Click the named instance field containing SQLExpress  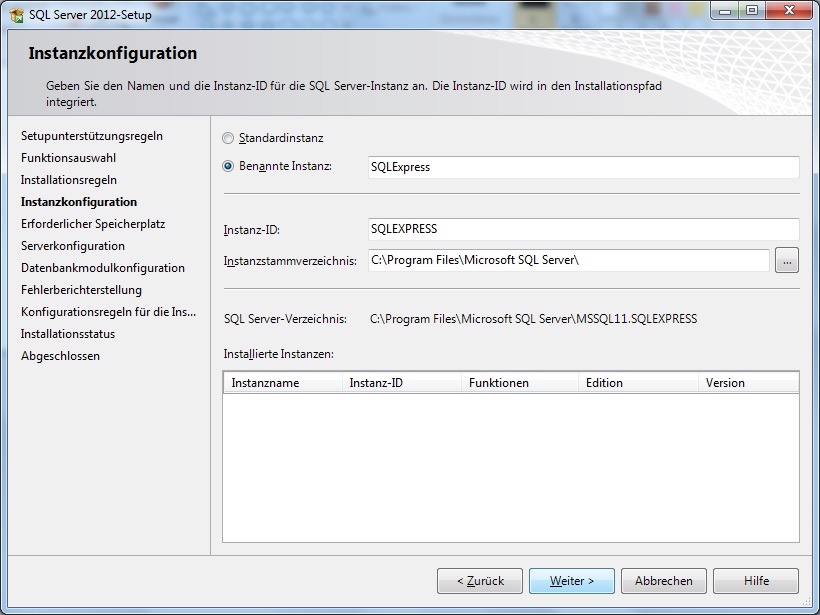[584, 167]
